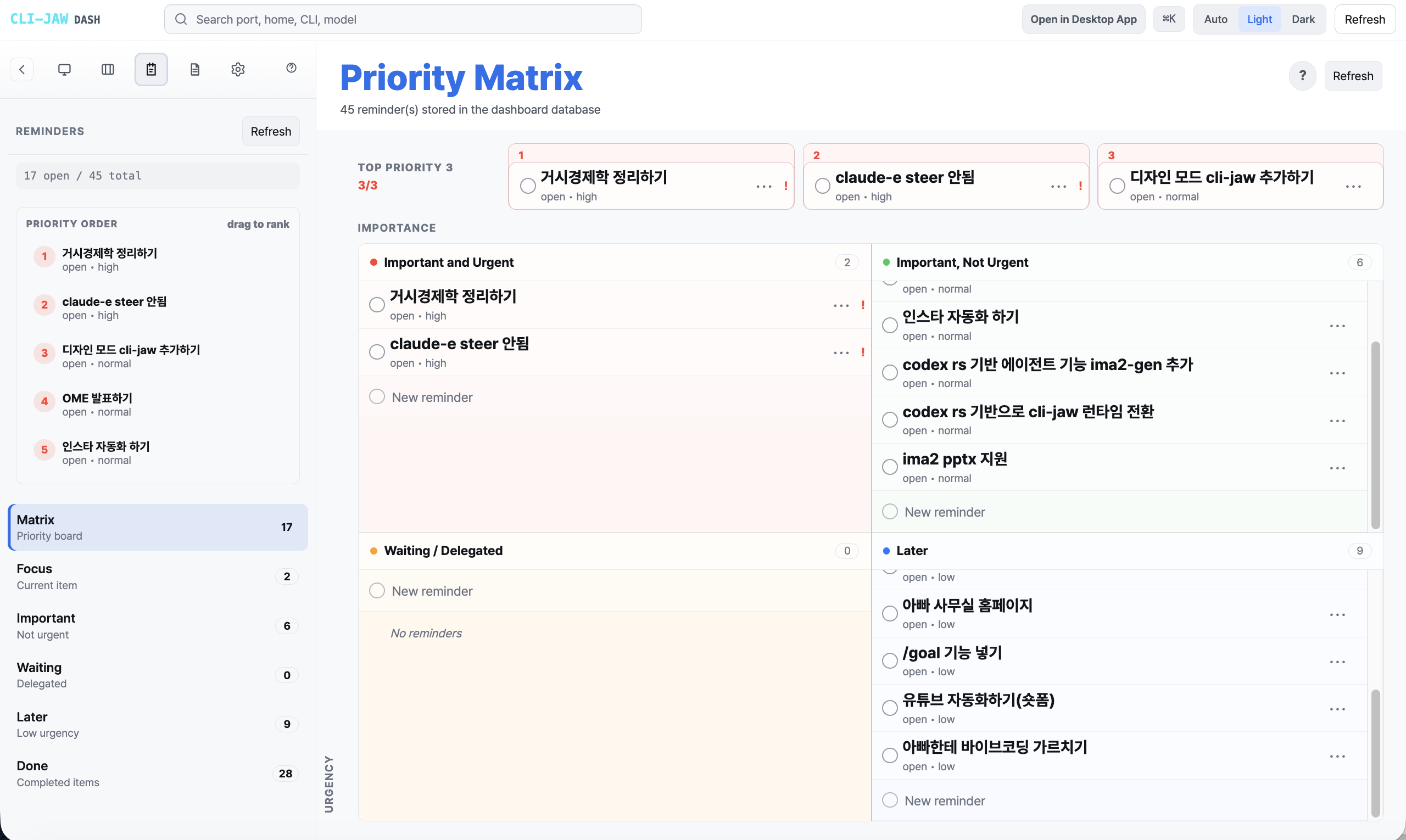The height and width of the screenshot is (840, 1406).
Task: Check off codex rs 기반 에이전트 기능 ima2-gen 추가
Action: click(x=890, y=372)
